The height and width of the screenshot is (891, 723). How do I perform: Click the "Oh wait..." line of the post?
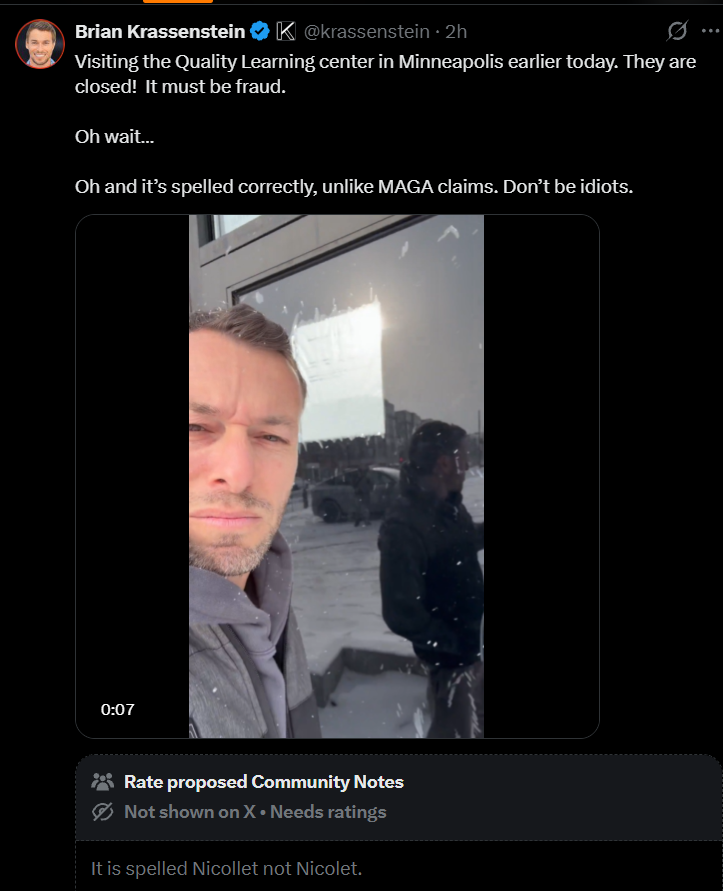coord(114,136)
